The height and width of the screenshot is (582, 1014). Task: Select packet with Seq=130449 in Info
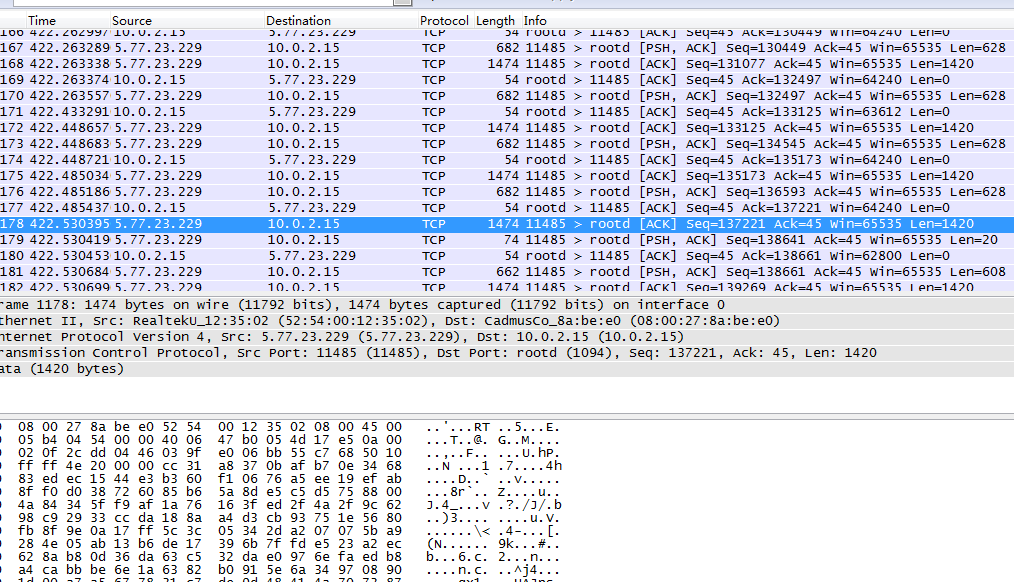point(500,48)
